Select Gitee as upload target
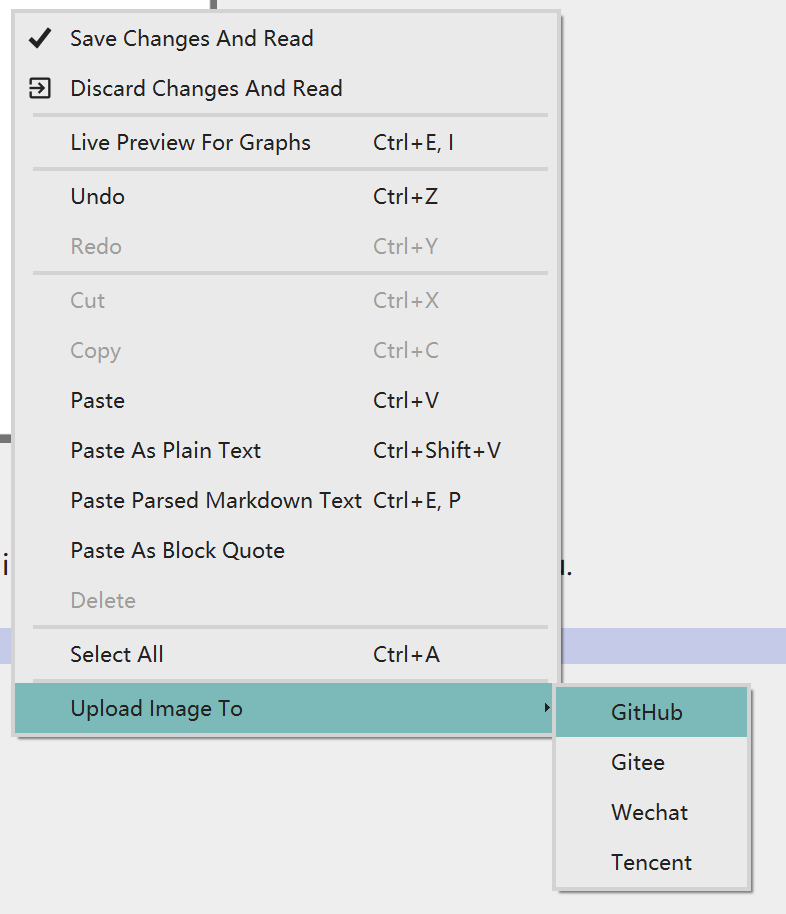Screen dimensions: 786x914 coord(651,762)
